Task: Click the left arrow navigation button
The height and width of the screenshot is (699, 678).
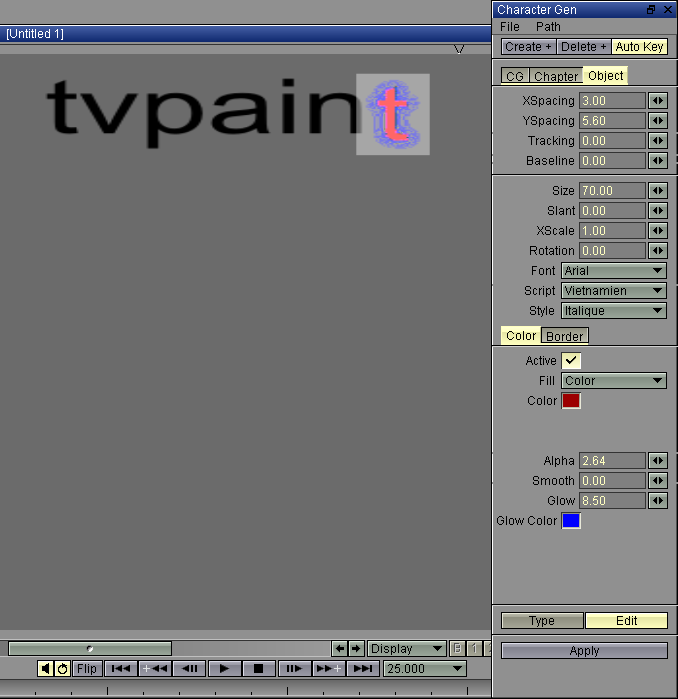Action: click(340, 649)
